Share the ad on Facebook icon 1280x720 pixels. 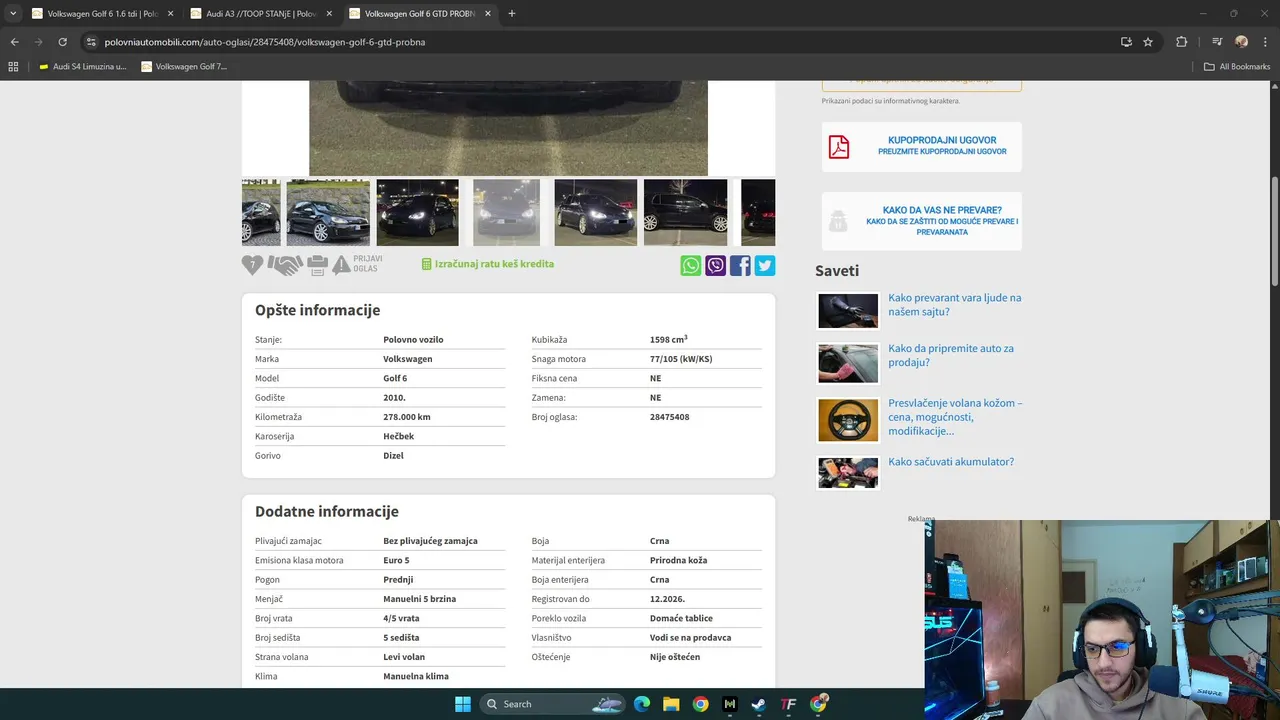740,265
